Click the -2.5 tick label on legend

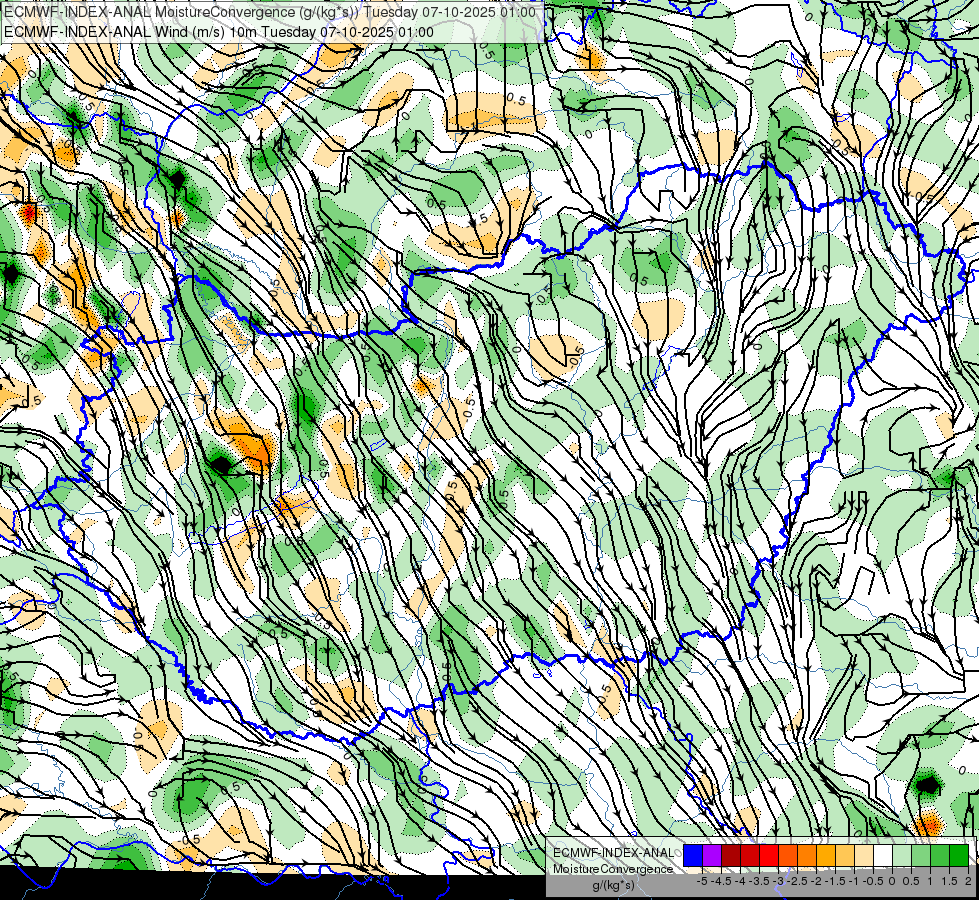[797, 881]
